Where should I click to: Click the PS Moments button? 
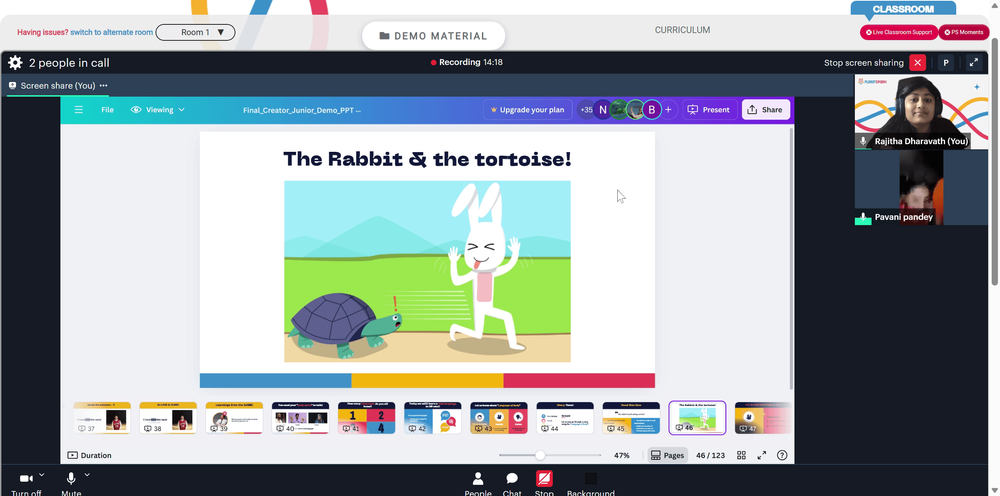(x=964, y=32)
